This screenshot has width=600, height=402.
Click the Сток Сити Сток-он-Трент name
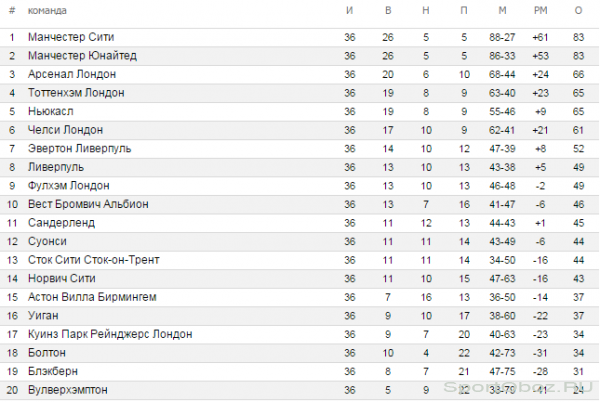coord(93,260)
